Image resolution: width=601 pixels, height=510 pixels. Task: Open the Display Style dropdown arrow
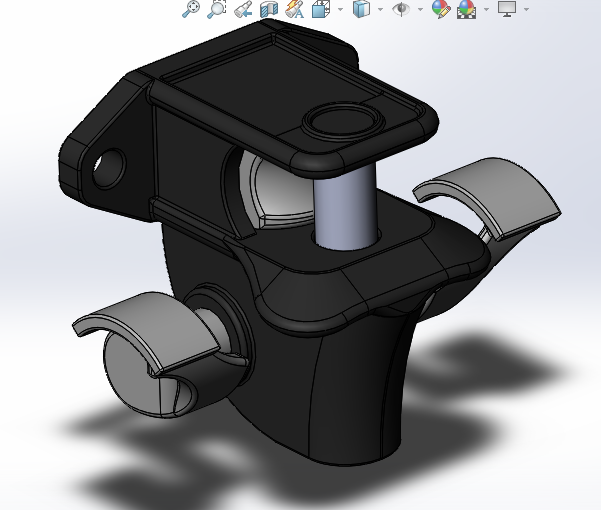(x=380, y=9)
